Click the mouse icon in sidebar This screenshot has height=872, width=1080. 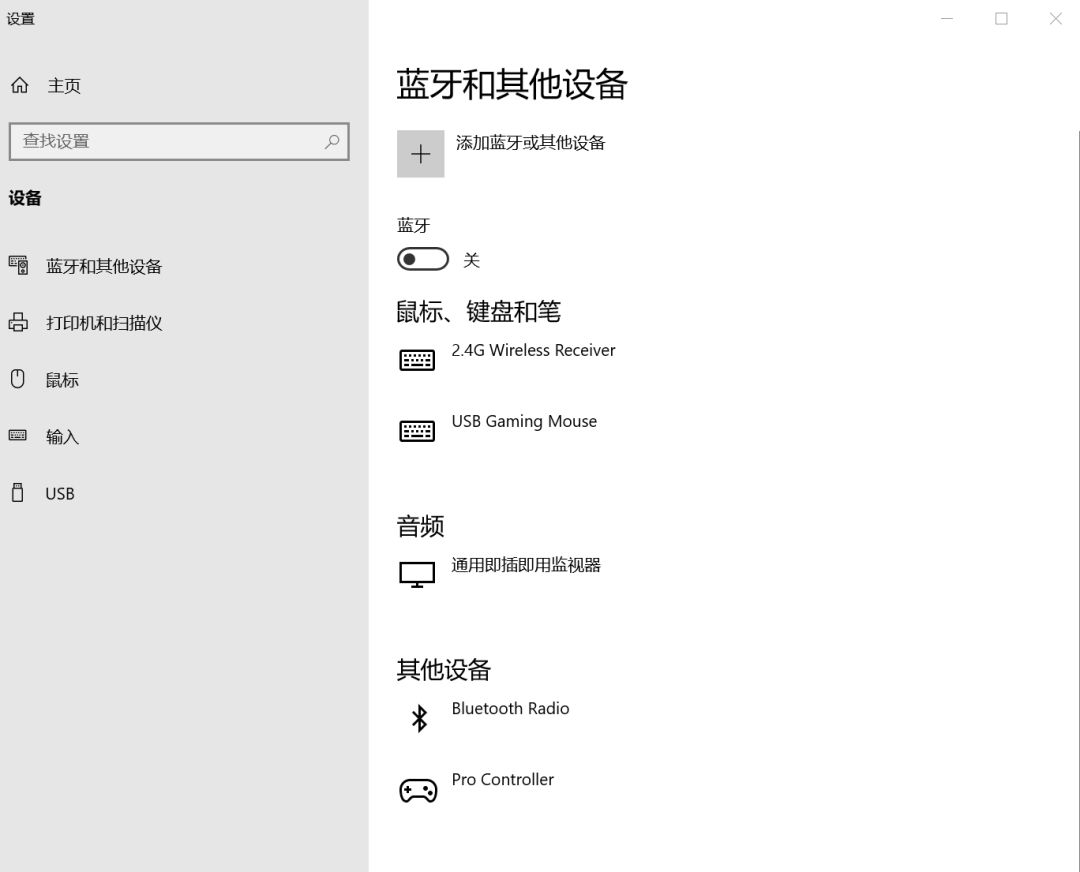click(18, 379)
